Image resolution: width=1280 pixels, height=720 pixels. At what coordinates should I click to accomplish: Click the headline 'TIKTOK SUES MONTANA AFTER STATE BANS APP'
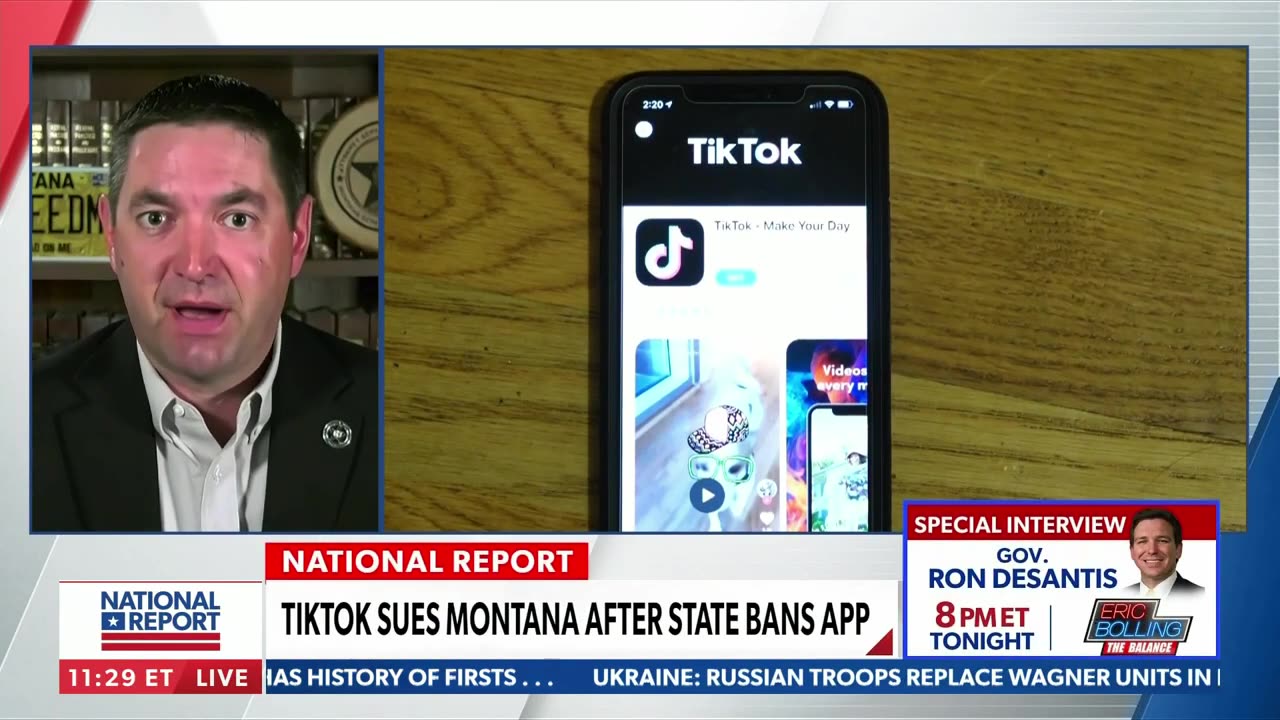tap(575, 619)
